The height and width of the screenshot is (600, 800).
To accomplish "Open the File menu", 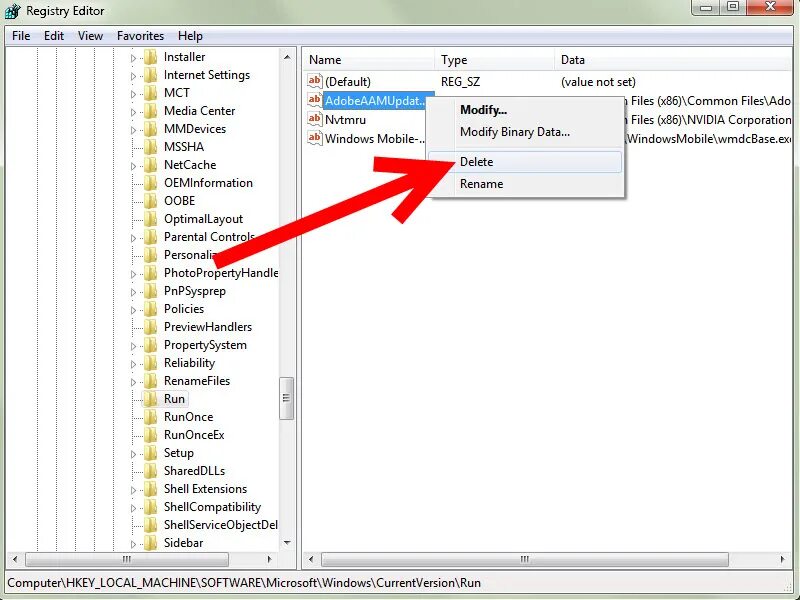I will click(21, 36).
